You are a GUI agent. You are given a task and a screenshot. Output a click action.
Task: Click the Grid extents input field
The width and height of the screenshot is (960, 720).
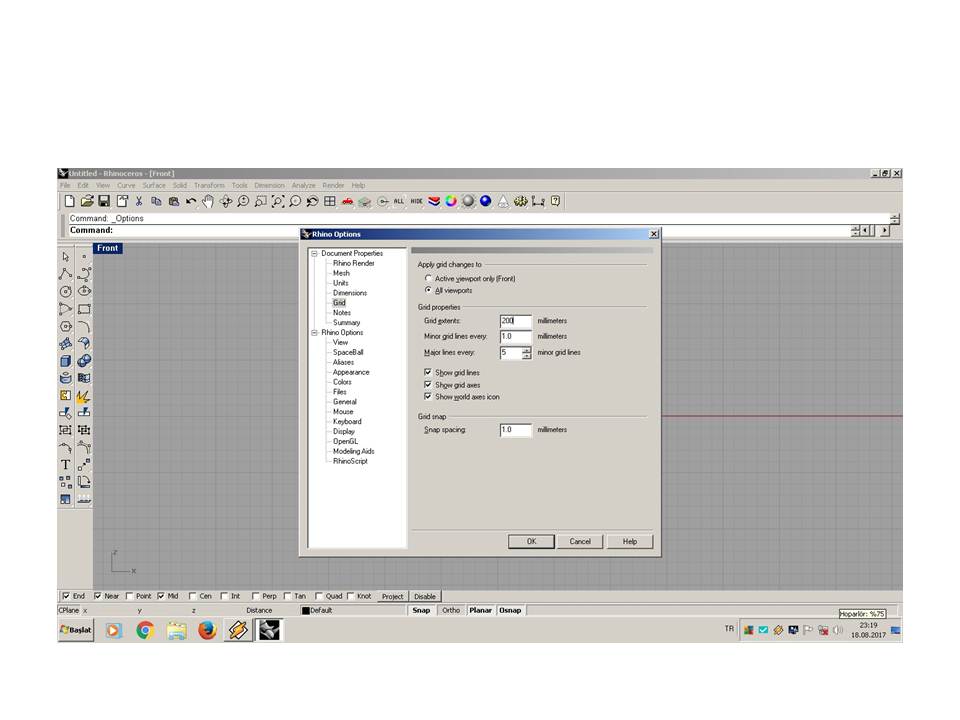[516, 321]
